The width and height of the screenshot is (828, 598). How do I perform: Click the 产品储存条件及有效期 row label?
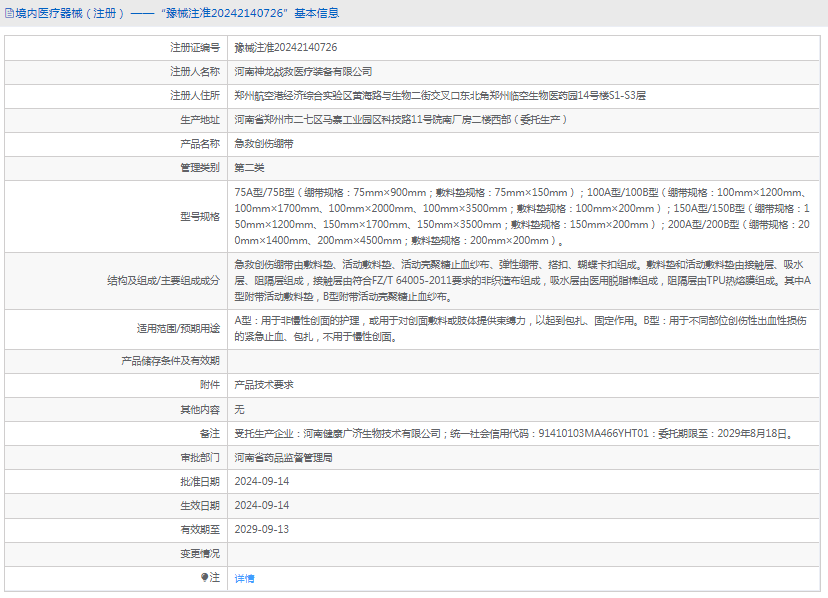pos(170,361)
